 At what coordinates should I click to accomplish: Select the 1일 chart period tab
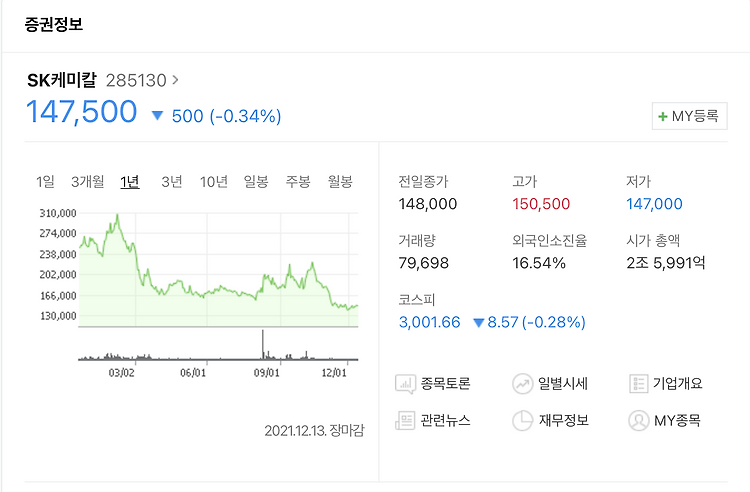[x=45, y=181]
